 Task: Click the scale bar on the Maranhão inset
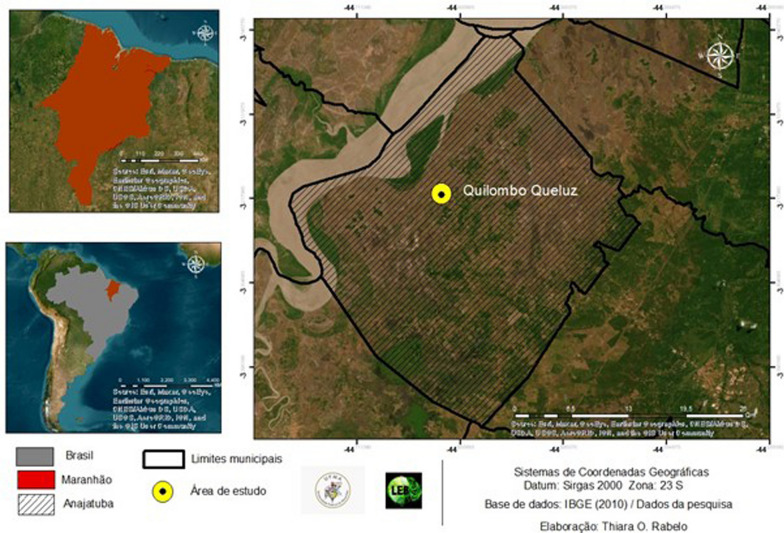[161, 158]
